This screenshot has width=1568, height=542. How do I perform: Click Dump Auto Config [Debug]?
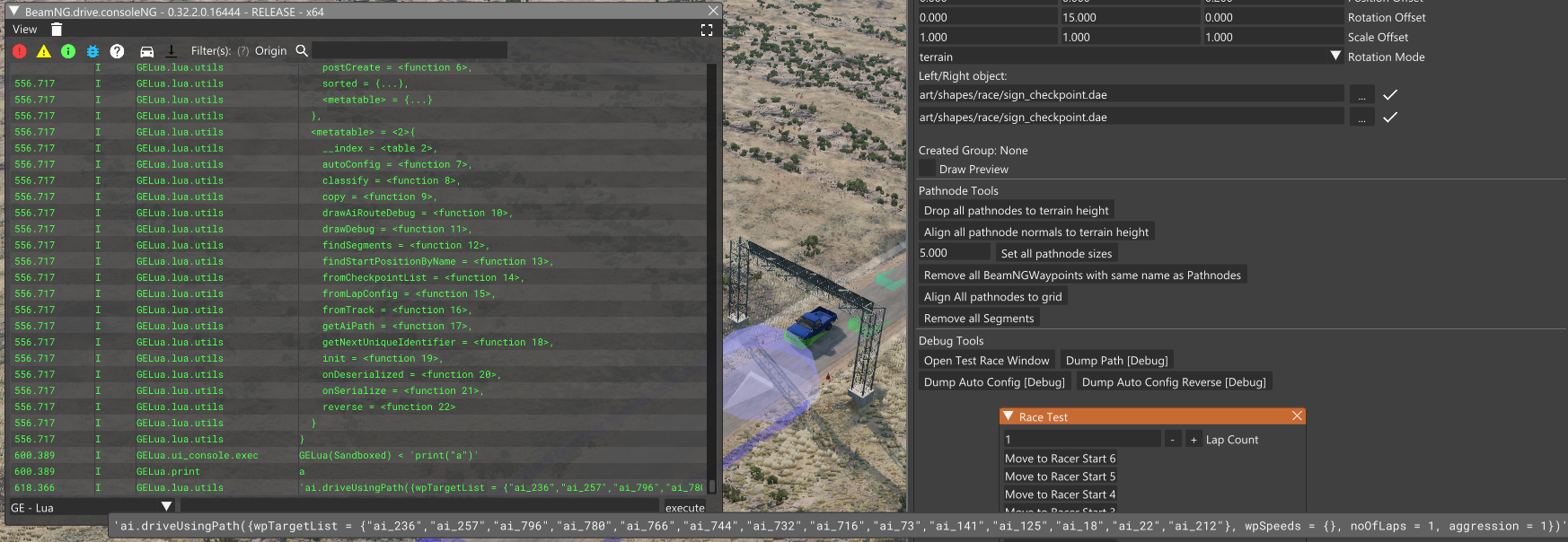tap(994, 382)
